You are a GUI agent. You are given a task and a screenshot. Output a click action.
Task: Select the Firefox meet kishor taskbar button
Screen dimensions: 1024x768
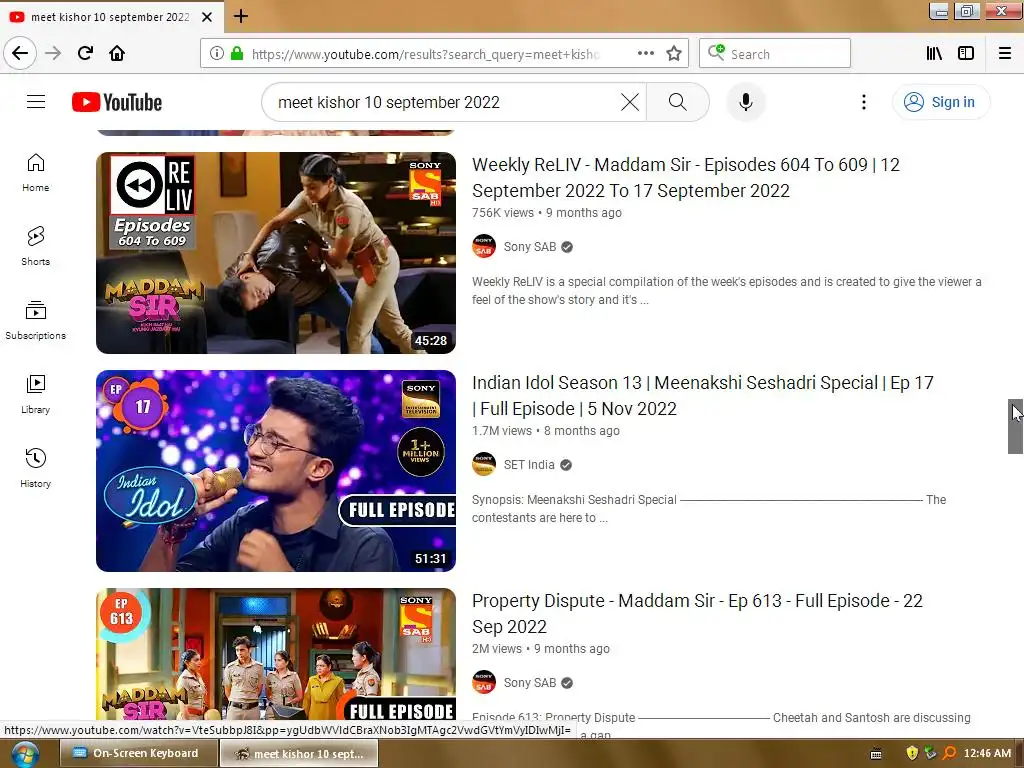pyautogui.click(x=298, y=753)
